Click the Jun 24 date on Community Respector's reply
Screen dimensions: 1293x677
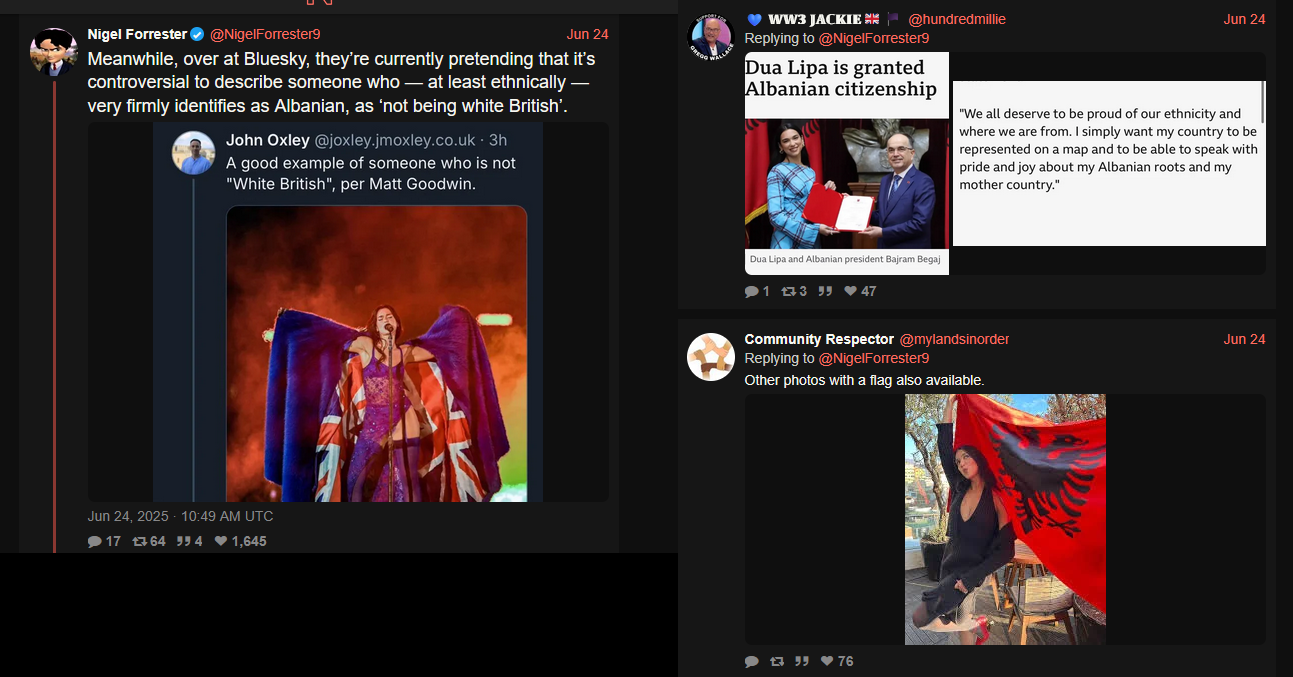1244,339
